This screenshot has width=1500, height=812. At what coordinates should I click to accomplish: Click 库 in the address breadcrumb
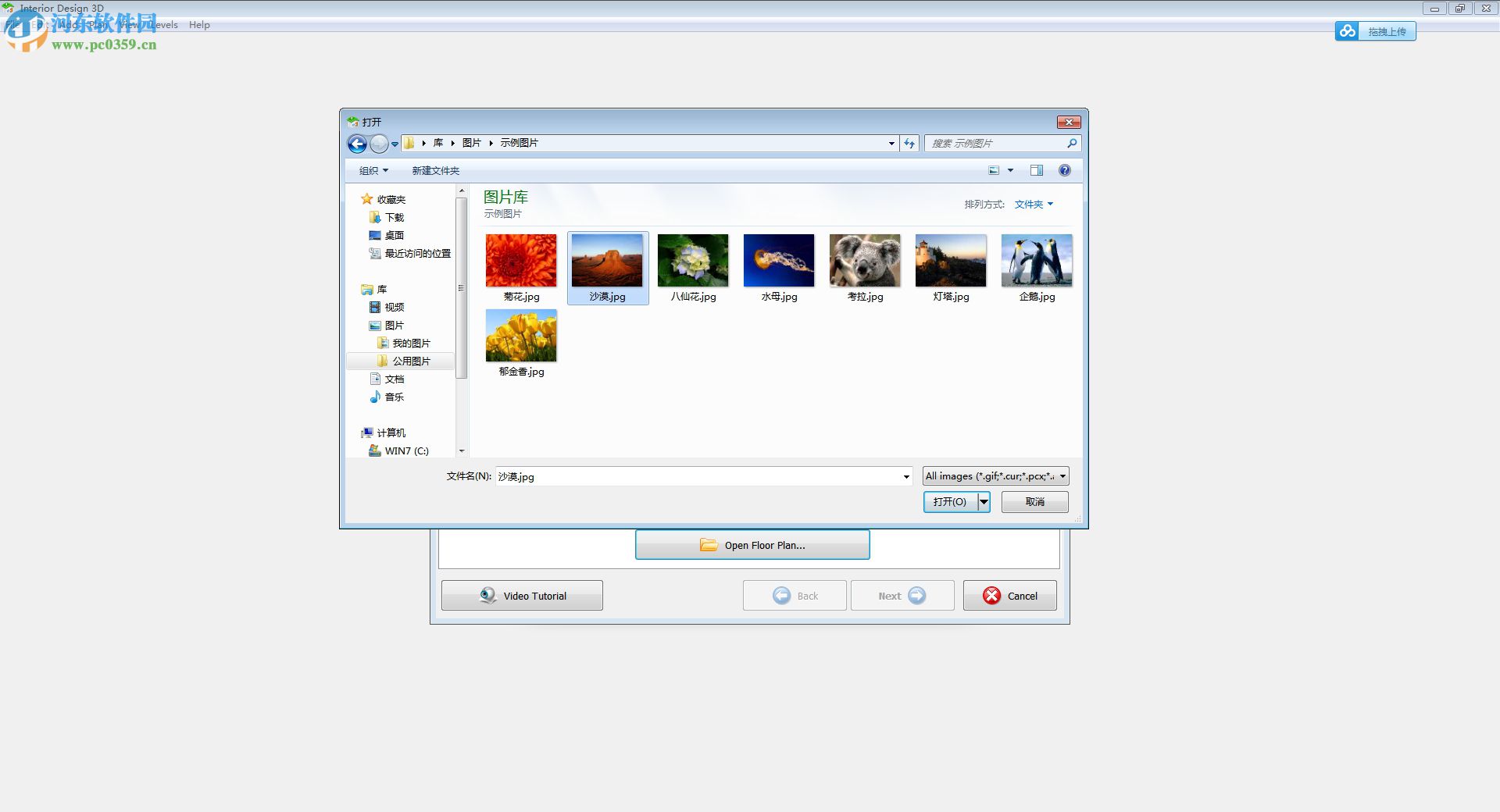tap(438, 143)
